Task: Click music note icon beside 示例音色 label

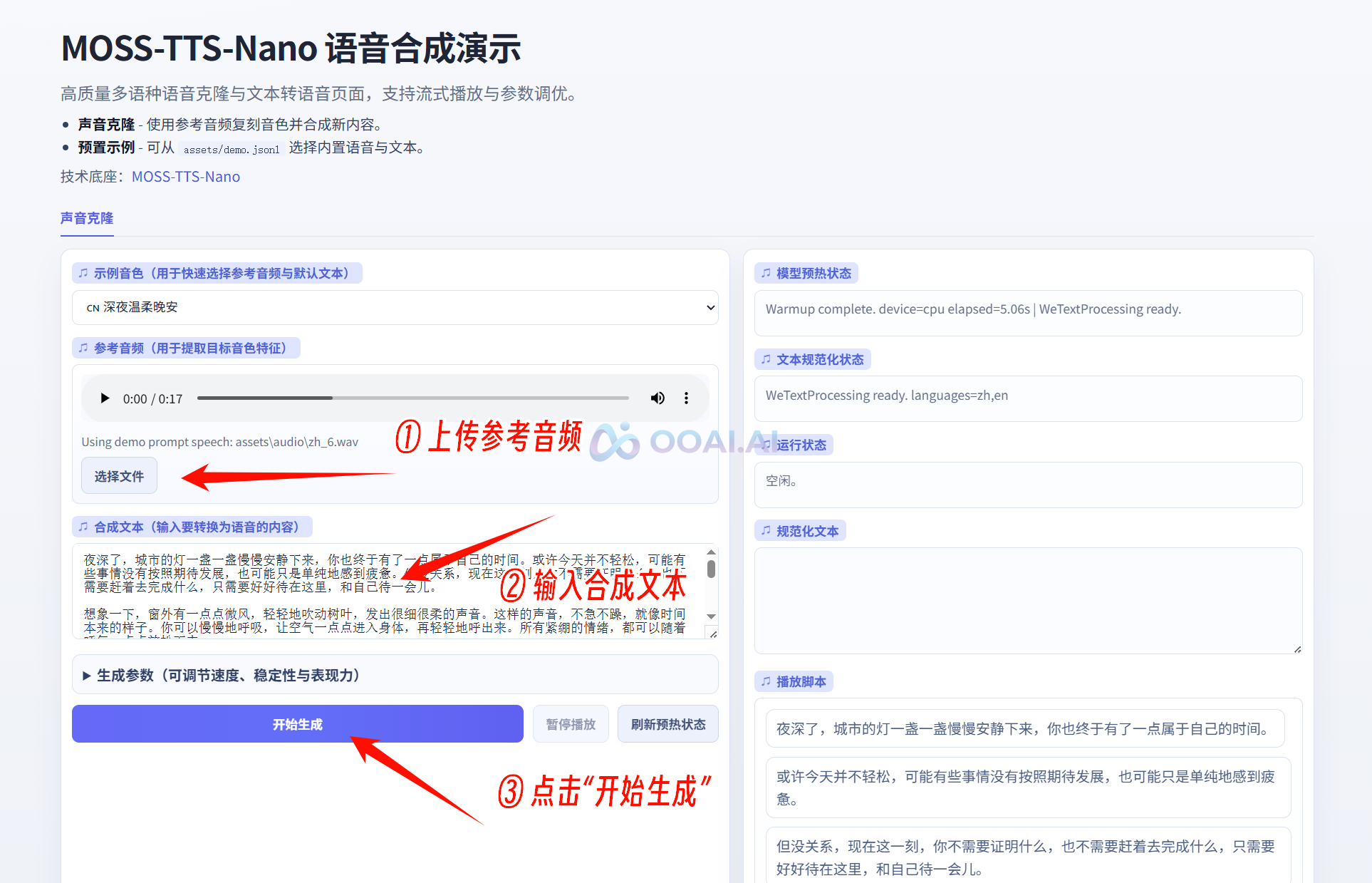Action: pos(83,273)
